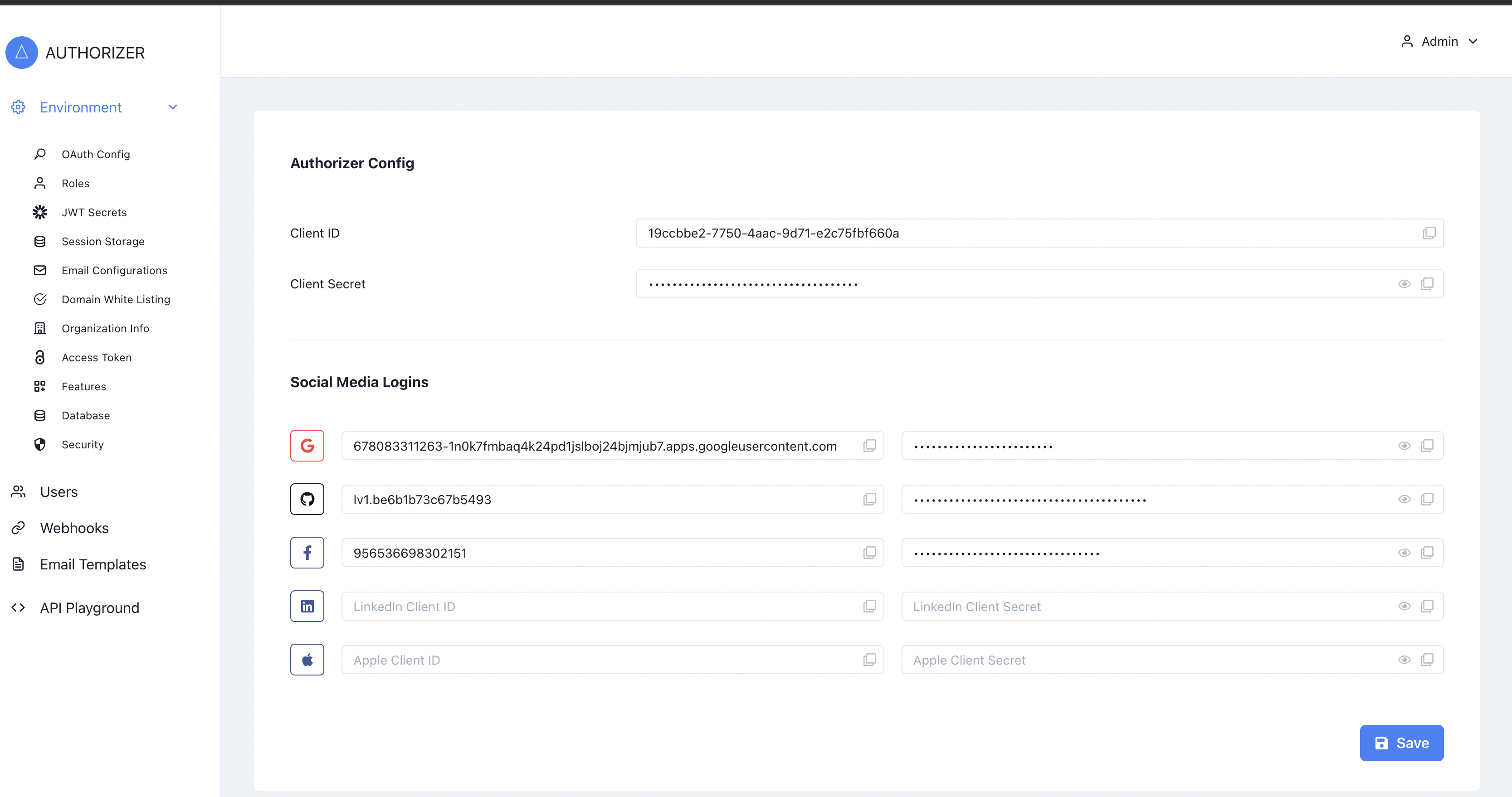The image size is (1512, 797).
Task: Focus the LinkedIn Client Secret field
Action: pos(1172,606)
